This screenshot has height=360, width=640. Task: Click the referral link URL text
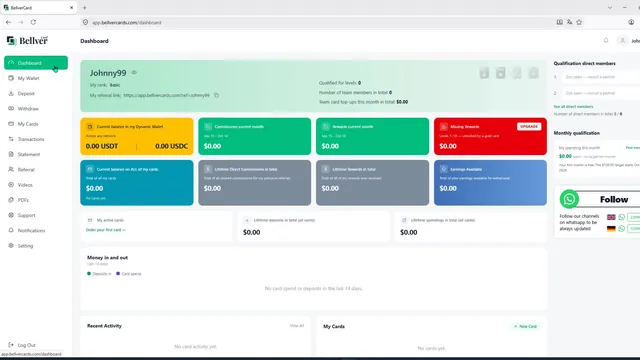tap(166, 95)
